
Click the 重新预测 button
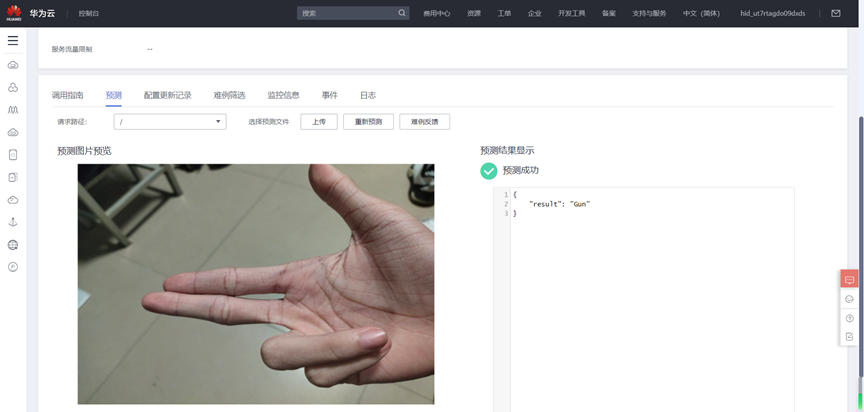click(x=368, y=122)
